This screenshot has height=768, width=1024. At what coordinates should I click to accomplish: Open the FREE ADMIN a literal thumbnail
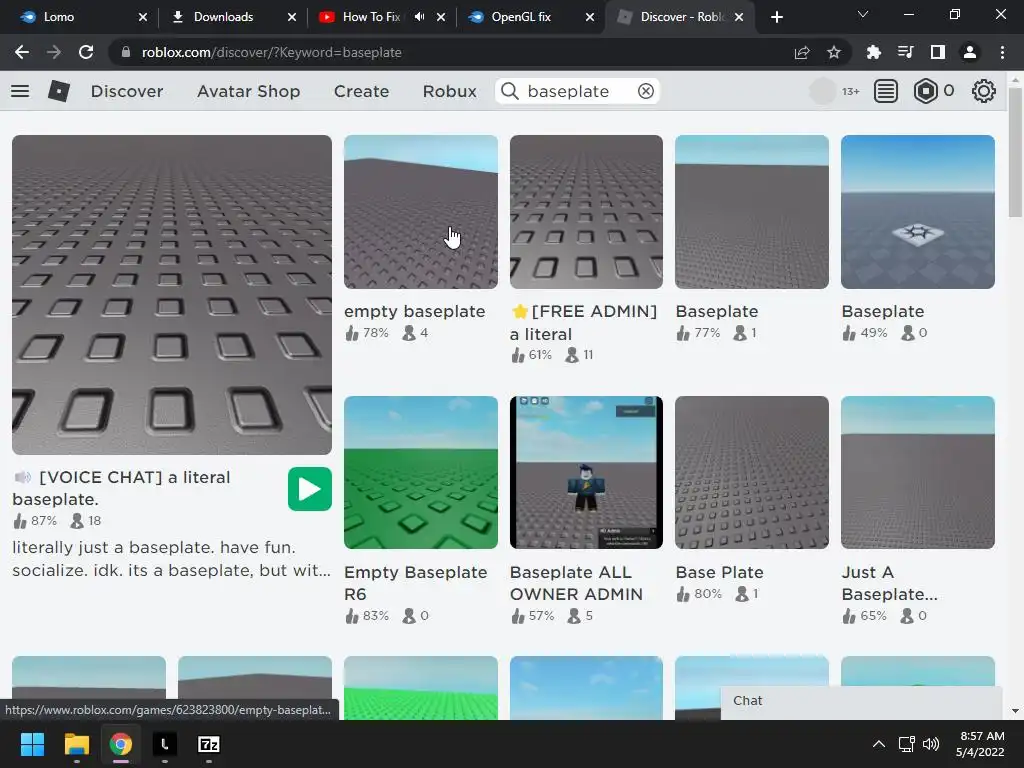(x=586, y=212)
